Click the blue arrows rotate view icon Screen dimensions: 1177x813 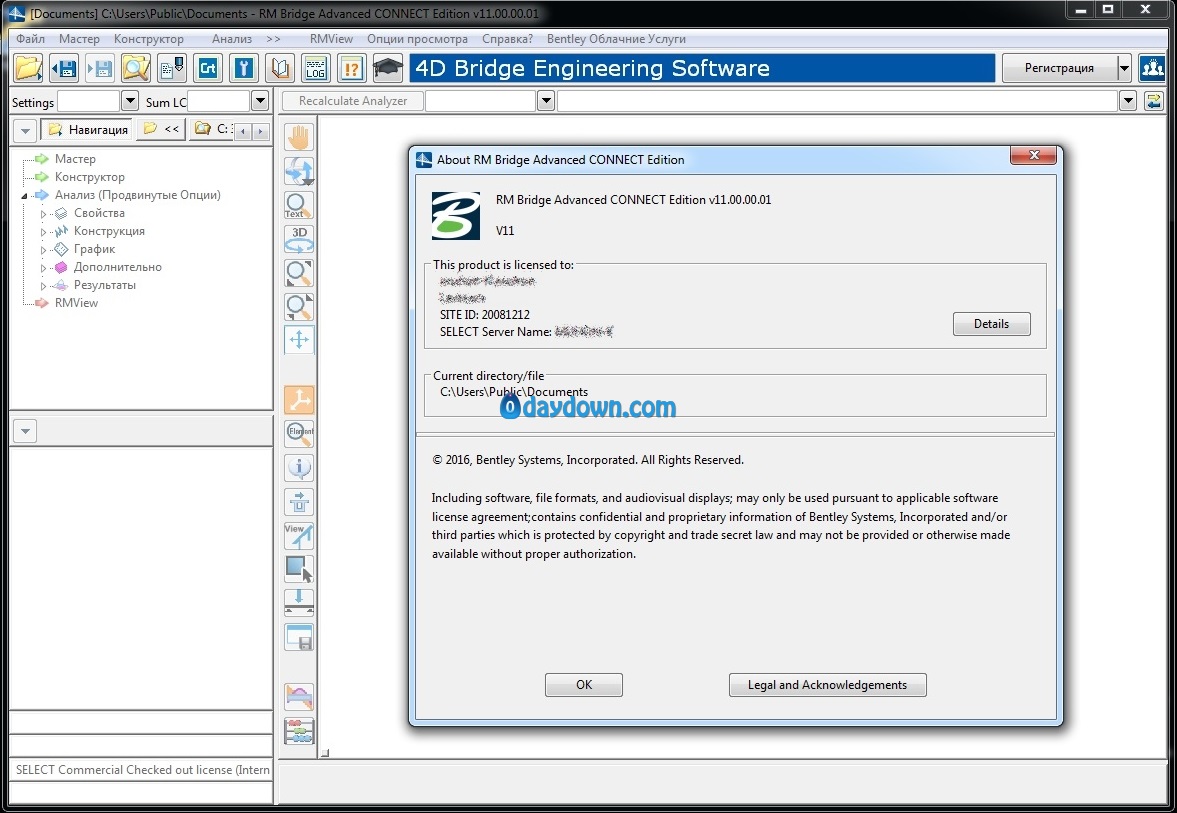pos(299,171)
